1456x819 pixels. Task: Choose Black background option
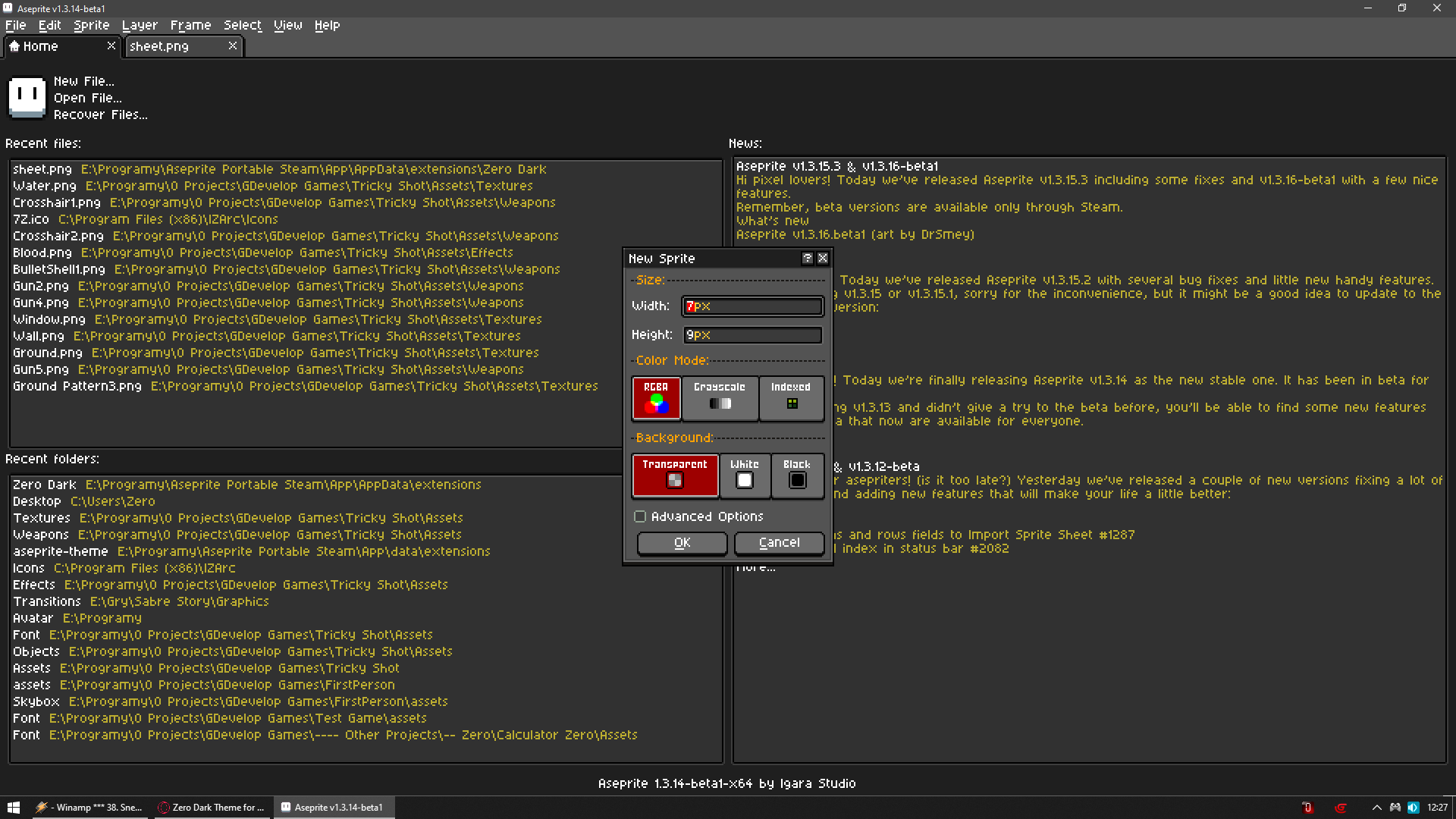797,475
